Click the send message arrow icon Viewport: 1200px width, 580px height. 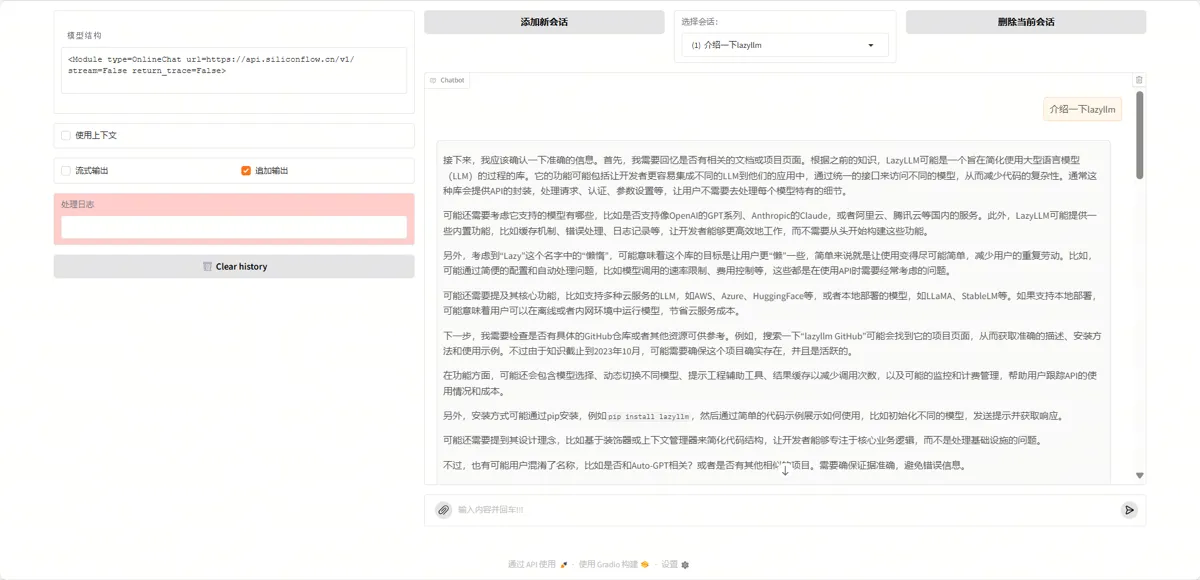coord(1129,510)
